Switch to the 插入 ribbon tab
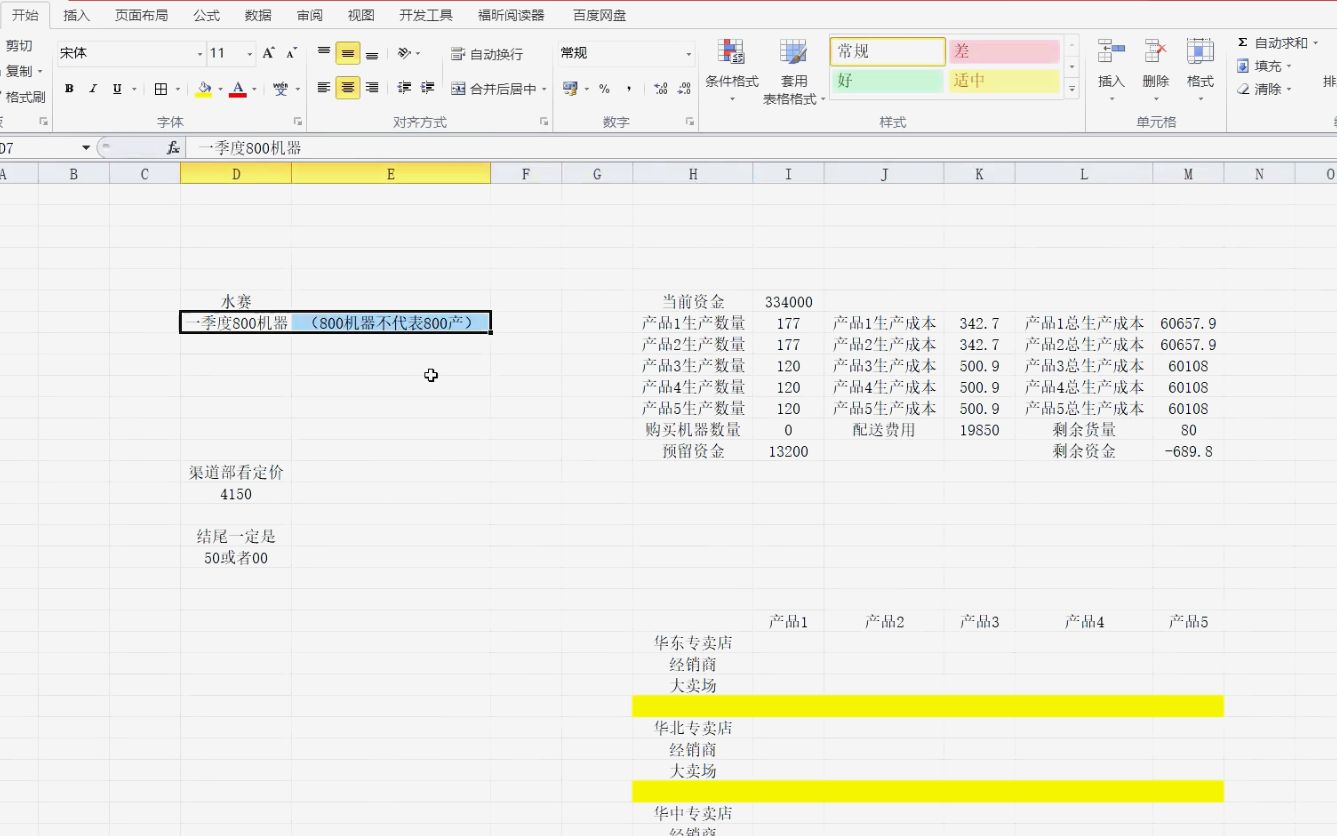The height and width of the screenshot is (836, 1337). tap(76, 15)
